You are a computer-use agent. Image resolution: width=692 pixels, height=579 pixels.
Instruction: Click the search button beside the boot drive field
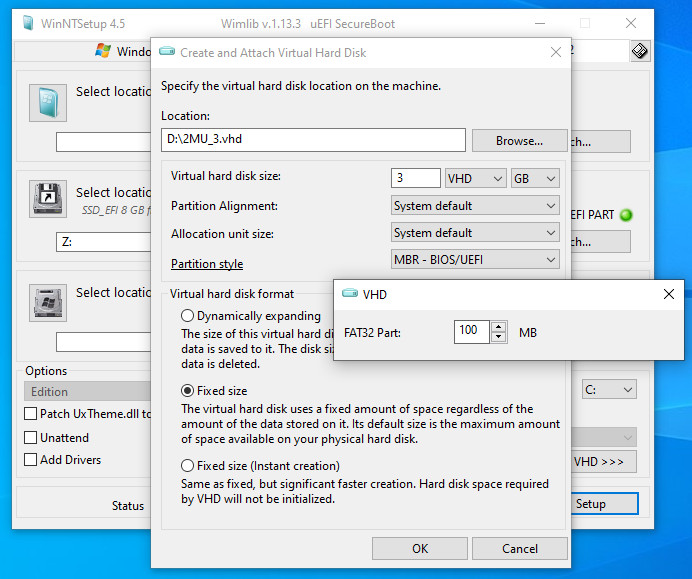coord(601,242)
